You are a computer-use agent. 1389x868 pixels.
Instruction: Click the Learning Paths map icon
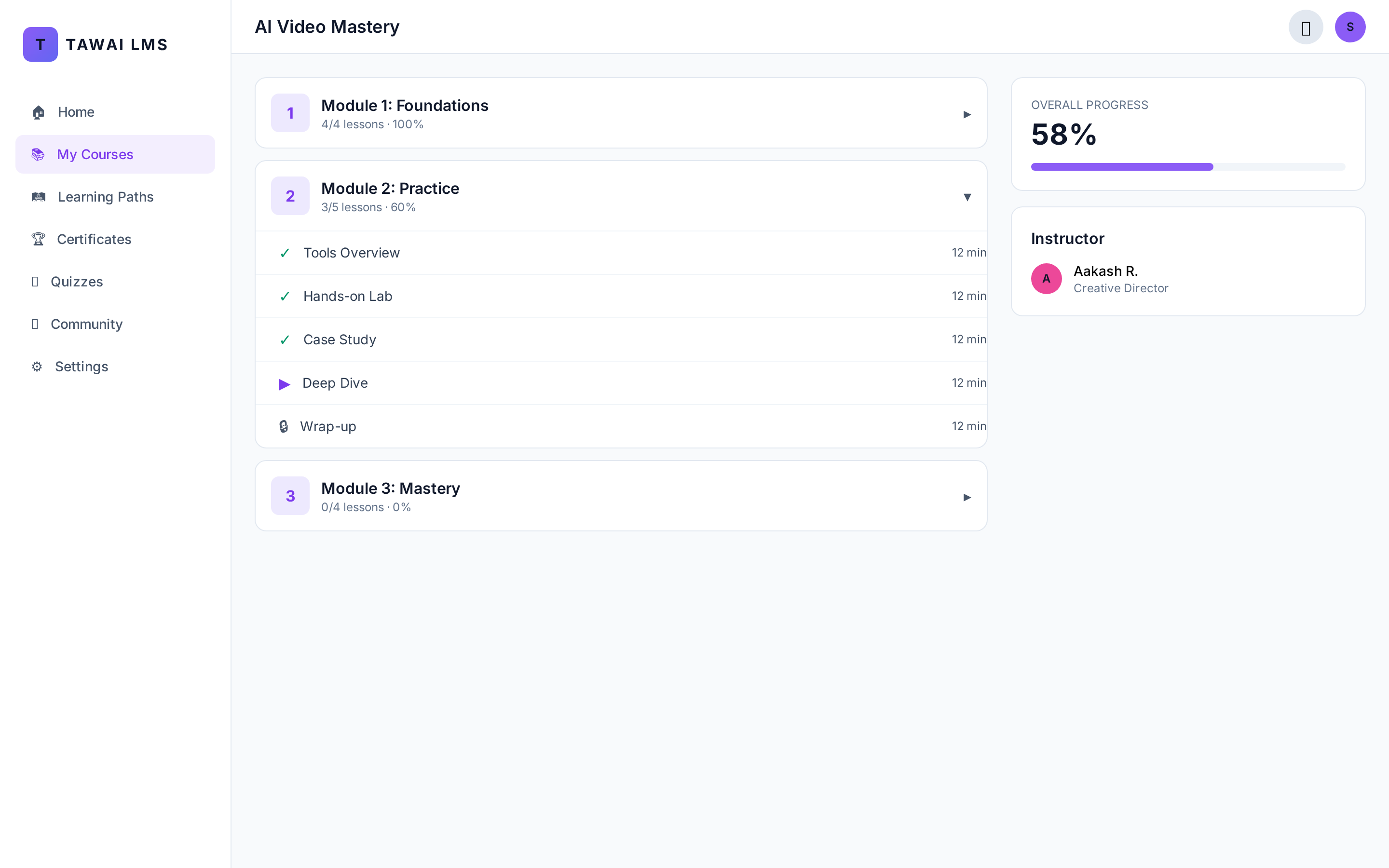point(39,197)
